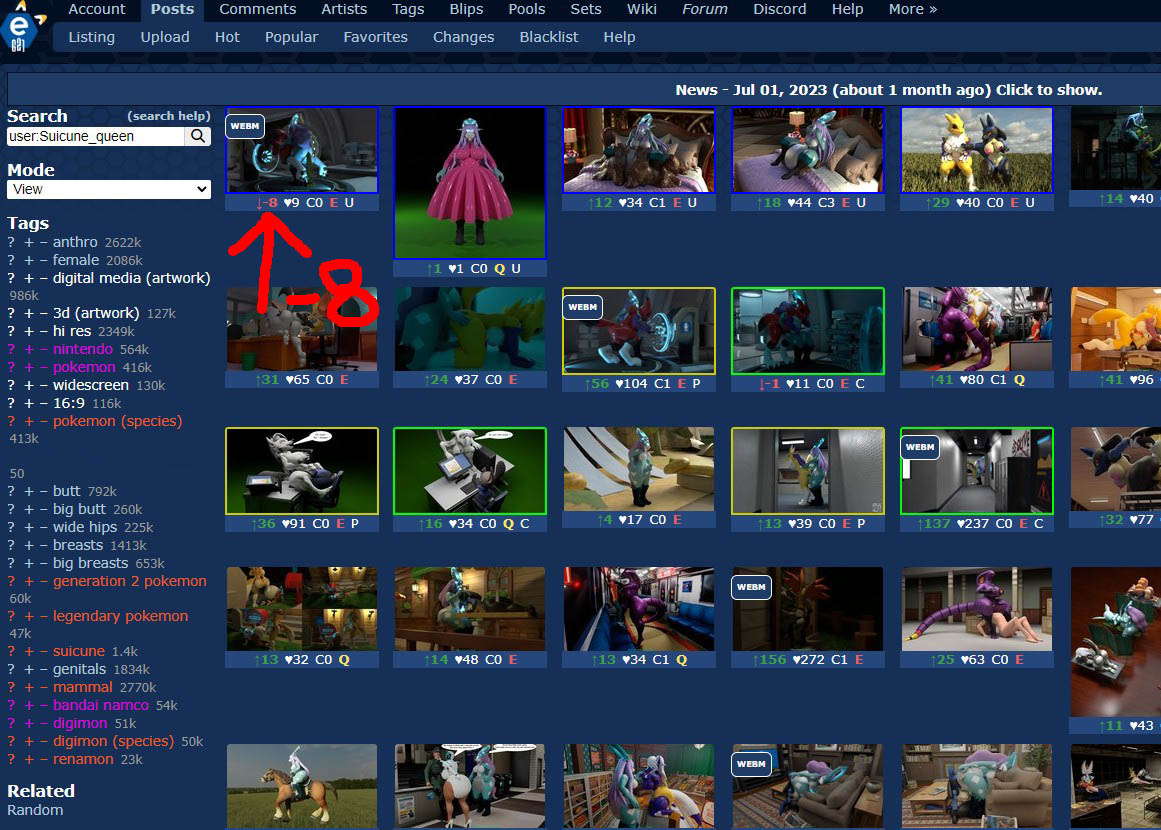Exclude digimon (species) tag with minus

44,741
